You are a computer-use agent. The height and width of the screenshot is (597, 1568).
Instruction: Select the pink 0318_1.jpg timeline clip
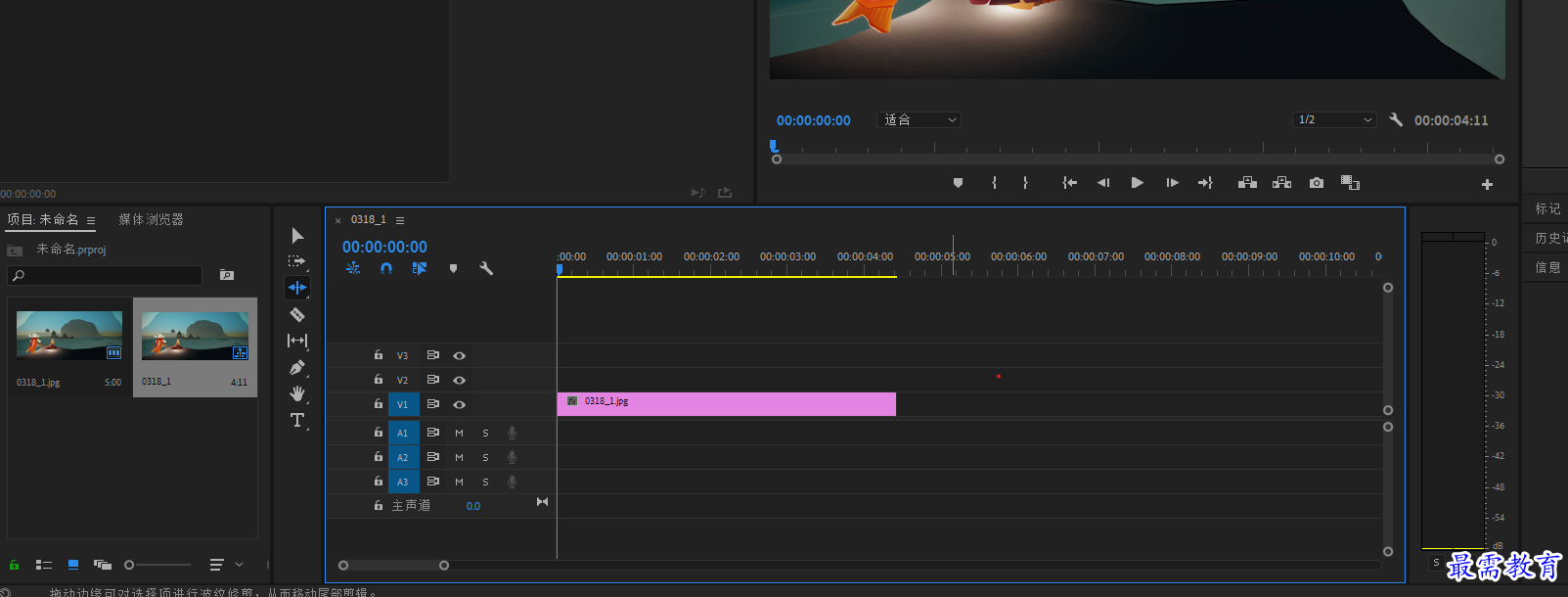pyautogui.click(x=727, y=404)
